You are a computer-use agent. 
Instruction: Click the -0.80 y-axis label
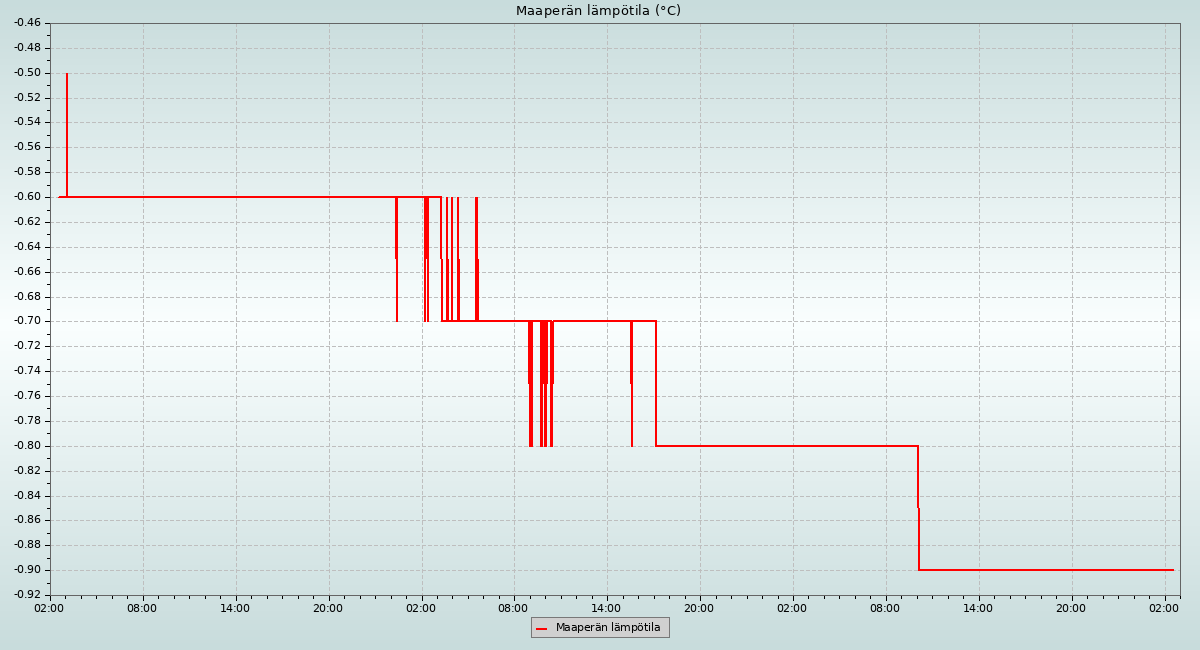point(27,446)
